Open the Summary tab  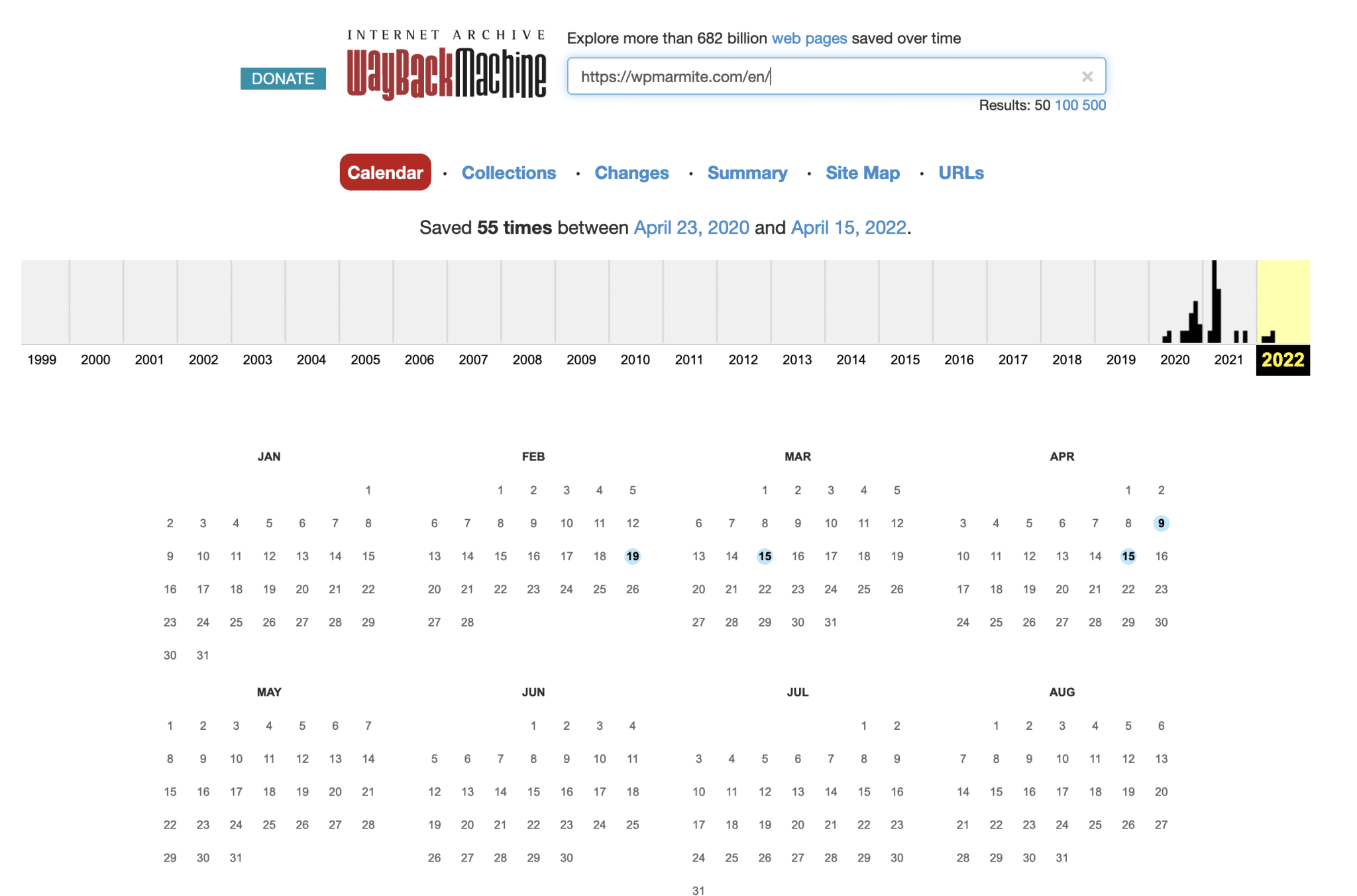point(747,173)
